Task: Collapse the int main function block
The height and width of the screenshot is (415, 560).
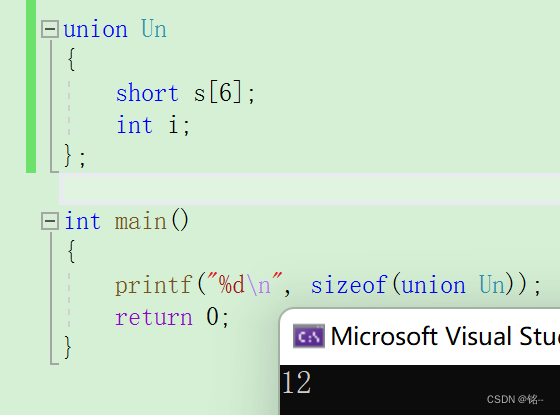Action: pos(50,221)
